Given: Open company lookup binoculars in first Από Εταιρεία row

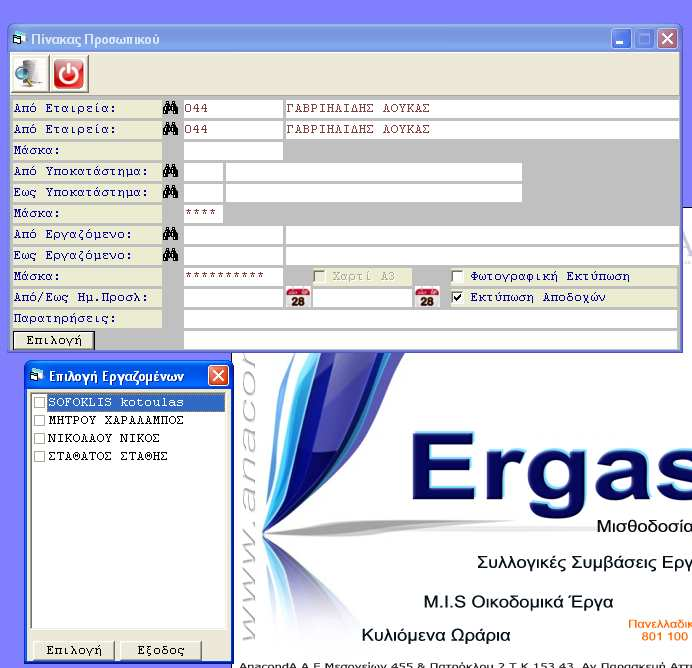Looking at the screenshot, I should (170, 108).
